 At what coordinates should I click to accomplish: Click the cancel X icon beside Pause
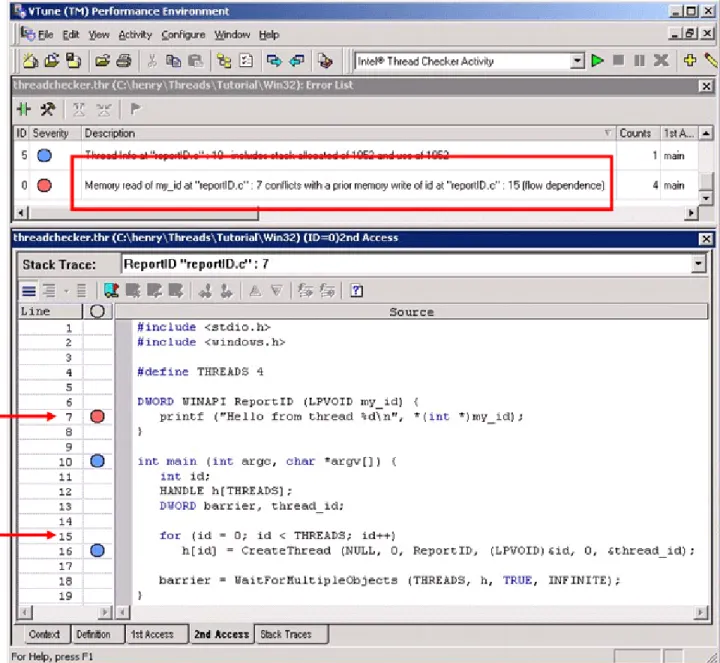coord(661,61)
